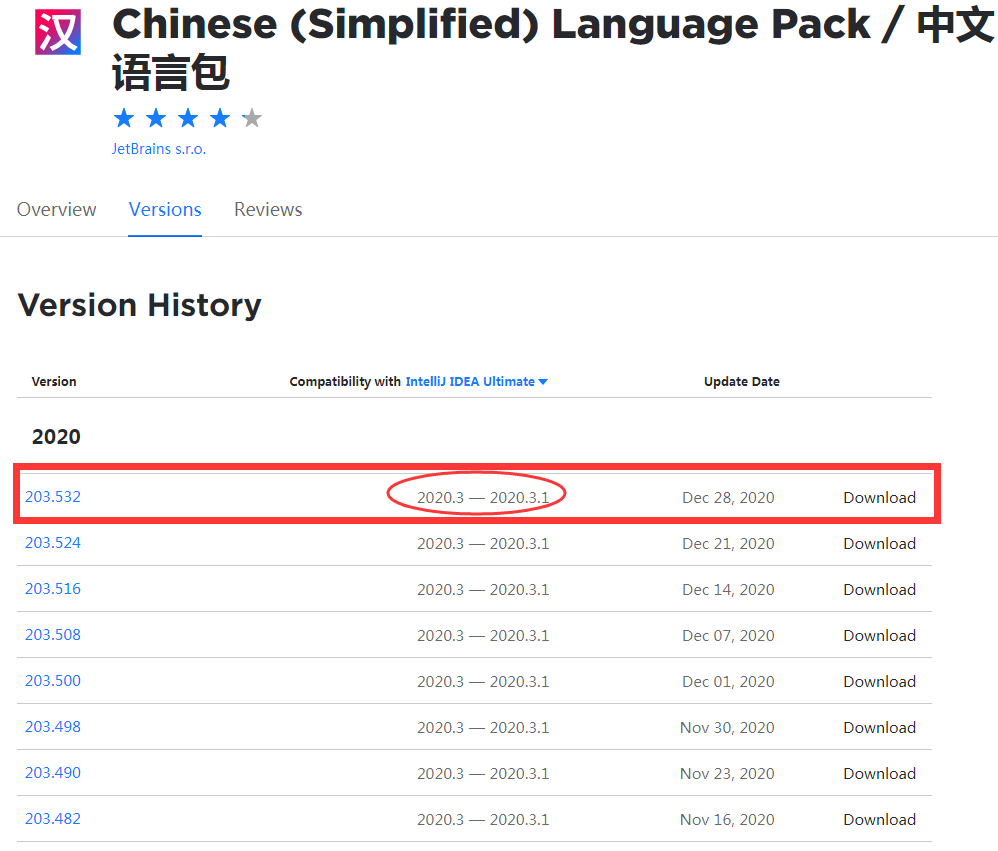Click the Nov 16, 2020 update date
Viewport: 998px width, 851px height.
[x=727, y=819]
